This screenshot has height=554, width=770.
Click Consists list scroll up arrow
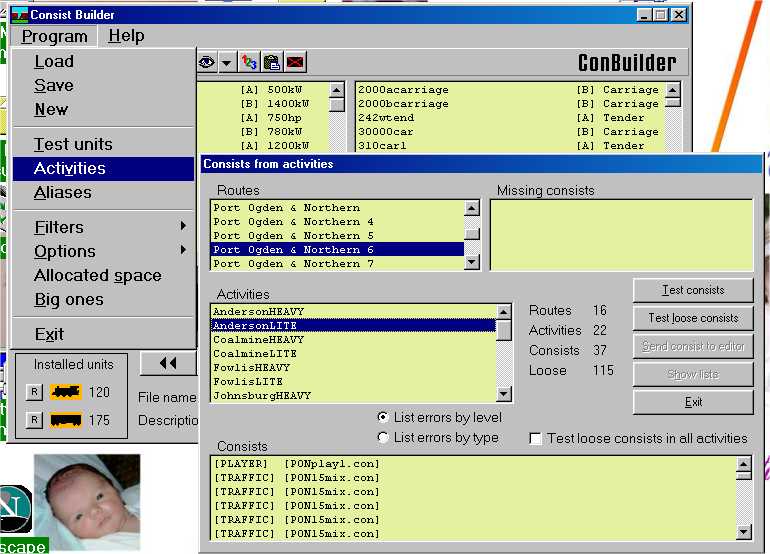[744, 464]
